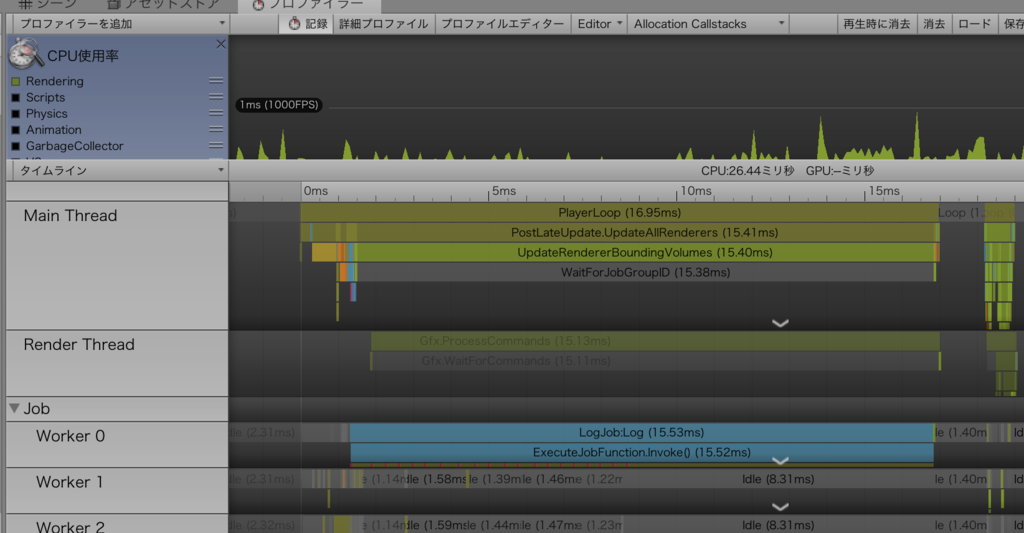Toggle the Rendering color swatch
The image size is (1024, 533).
click(x=16, y=82)
